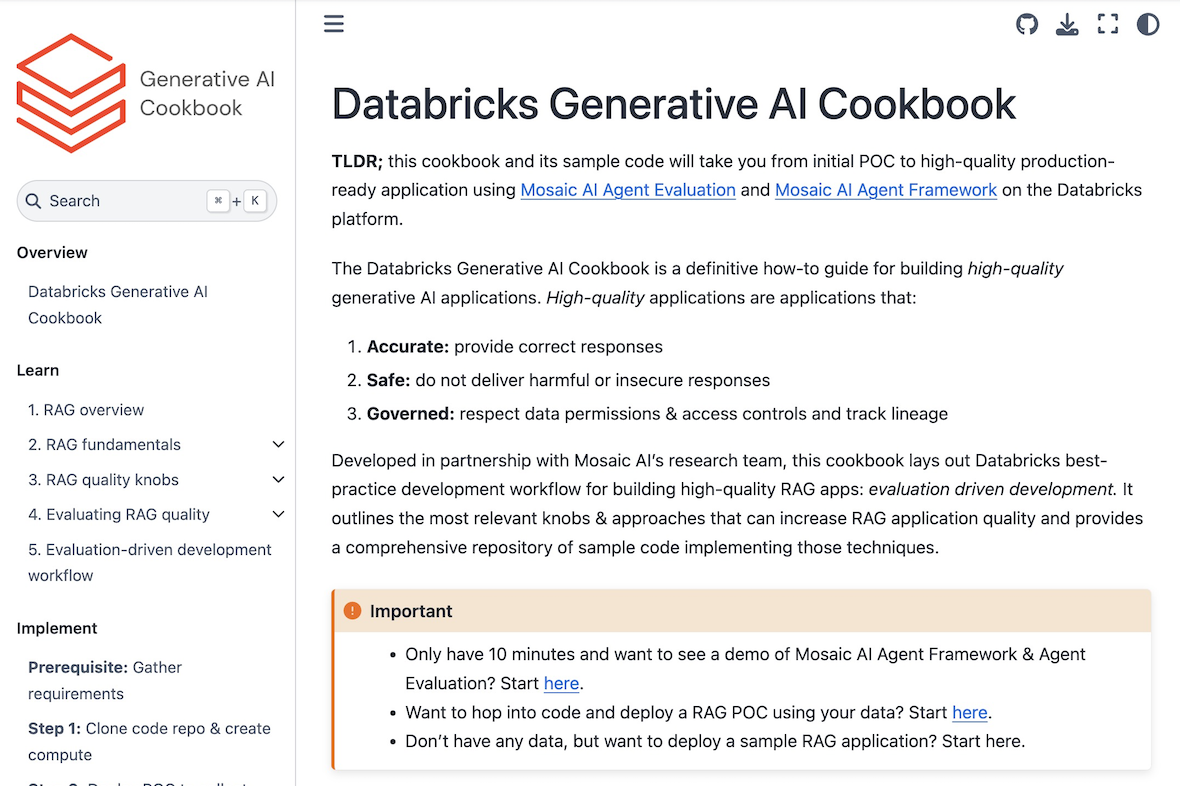Click the download page icon
Viewport: 1180px width, 786px height.
click(1067, 24)
